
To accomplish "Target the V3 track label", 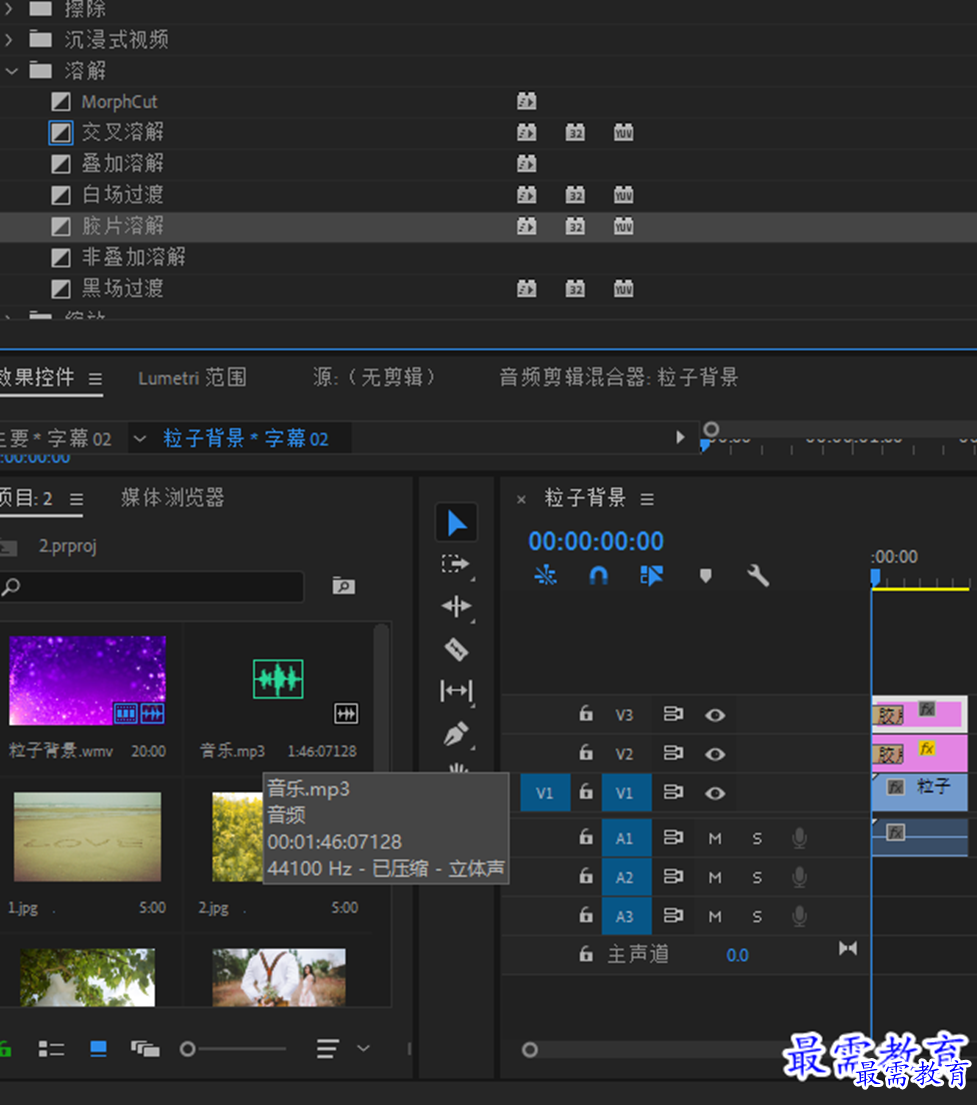I will point(625,715).
